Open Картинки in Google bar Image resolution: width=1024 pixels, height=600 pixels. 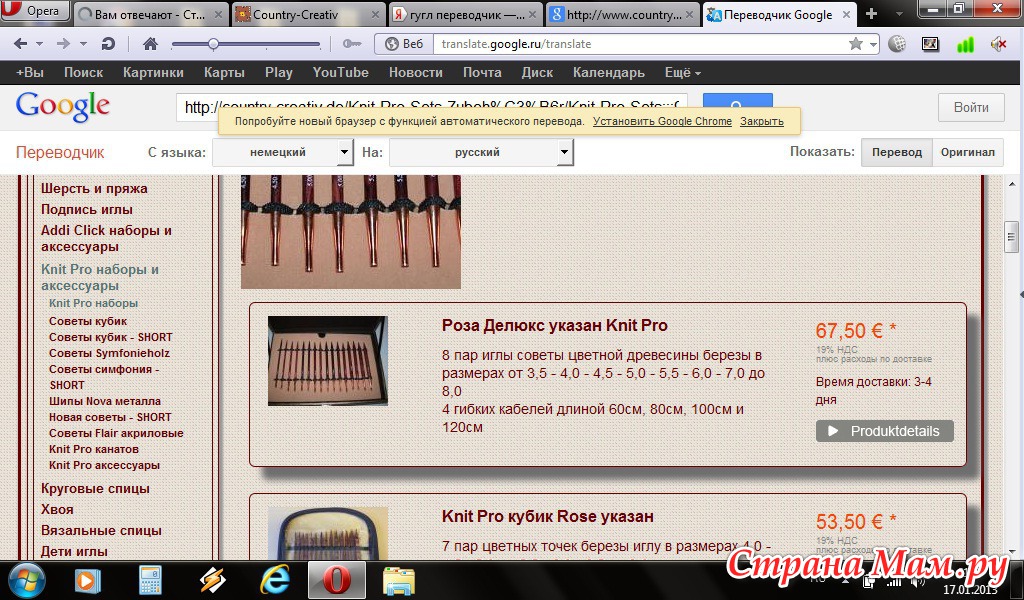coord(153,72)
